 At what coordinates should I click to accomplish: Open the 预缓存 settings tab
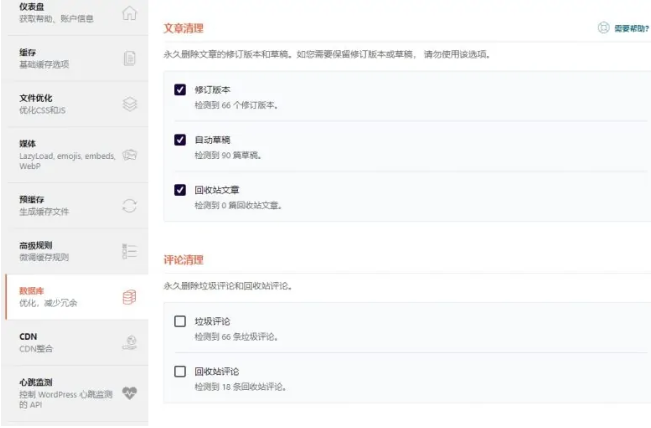77,205
